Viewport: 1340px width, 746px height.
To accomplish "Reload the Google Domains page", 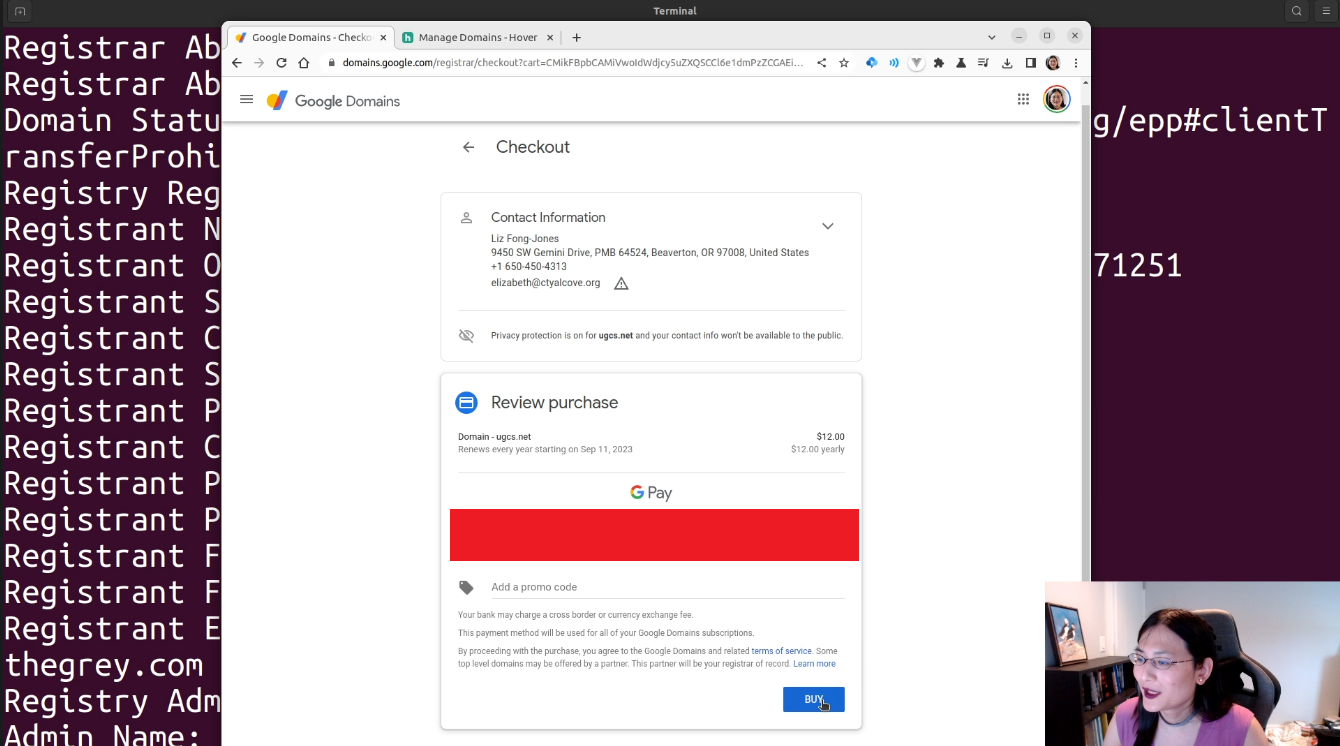I will pyautogui.click(x=281, y=62).
